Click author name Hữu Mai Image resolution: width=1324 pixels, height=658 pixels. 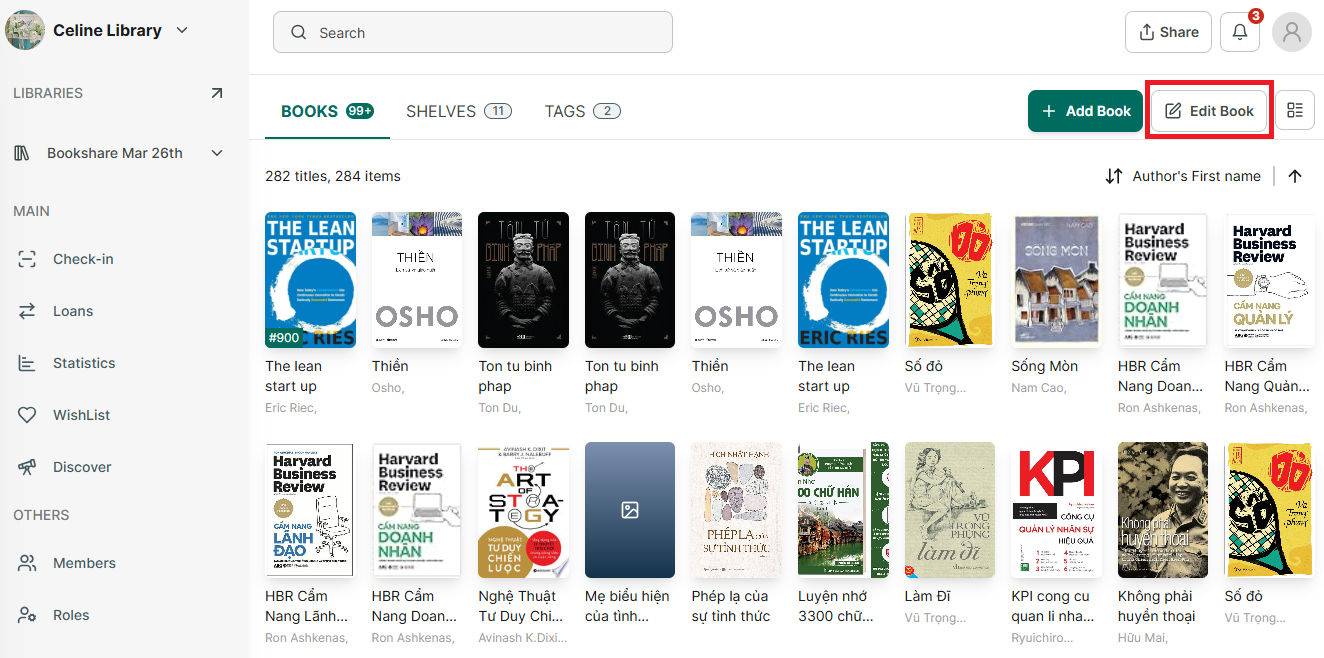tap(1143, 637)
